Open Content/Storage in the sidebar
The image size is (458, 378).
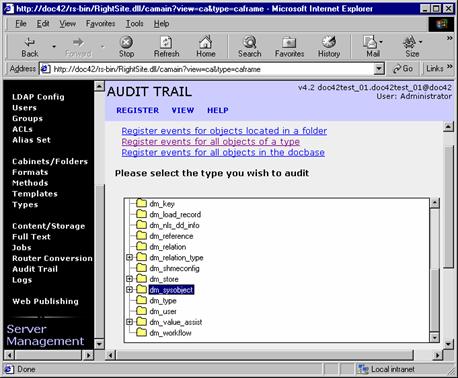point(49,226)
